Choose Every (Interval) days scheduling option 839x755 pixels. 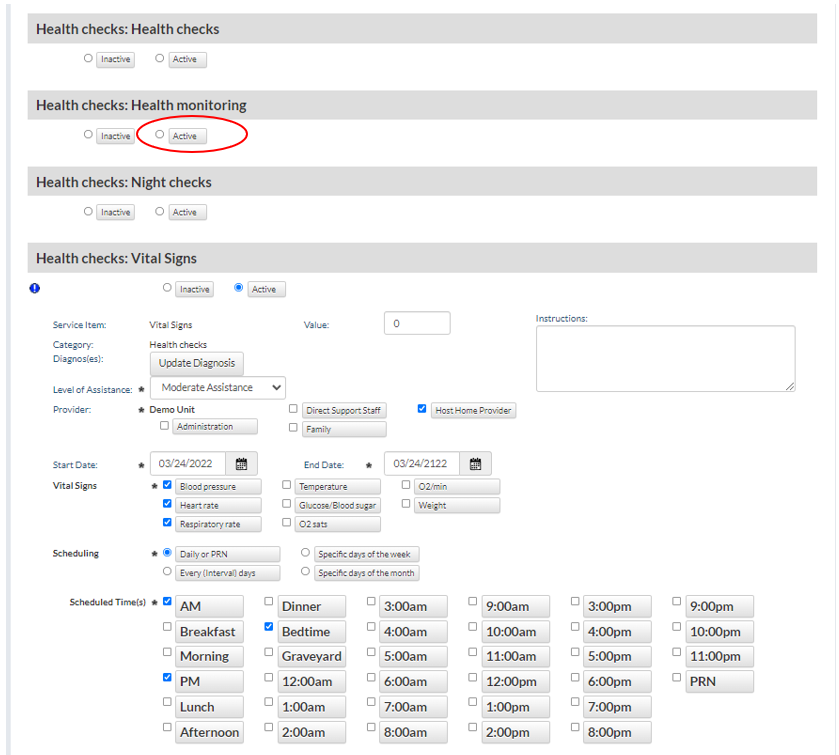tap(167, 572)
